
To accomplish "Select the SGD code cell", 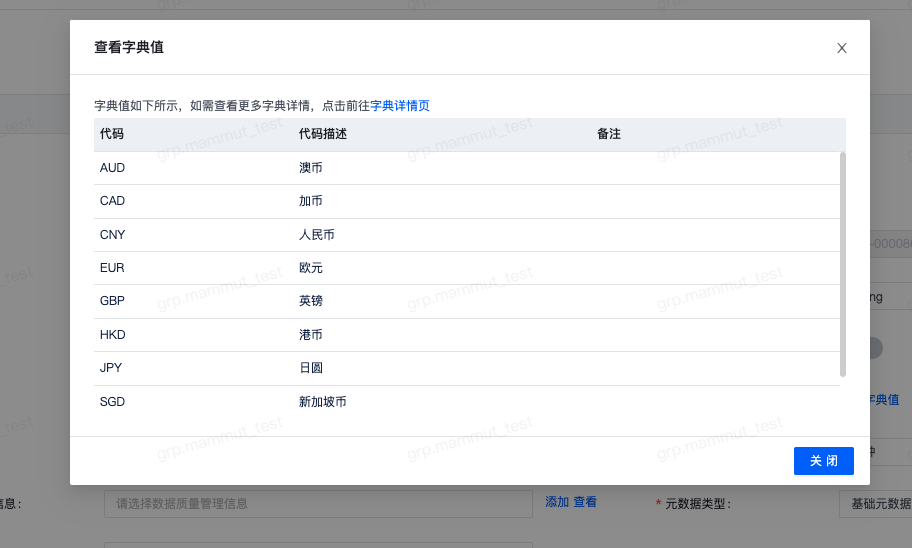I will (x=112, y=401).
